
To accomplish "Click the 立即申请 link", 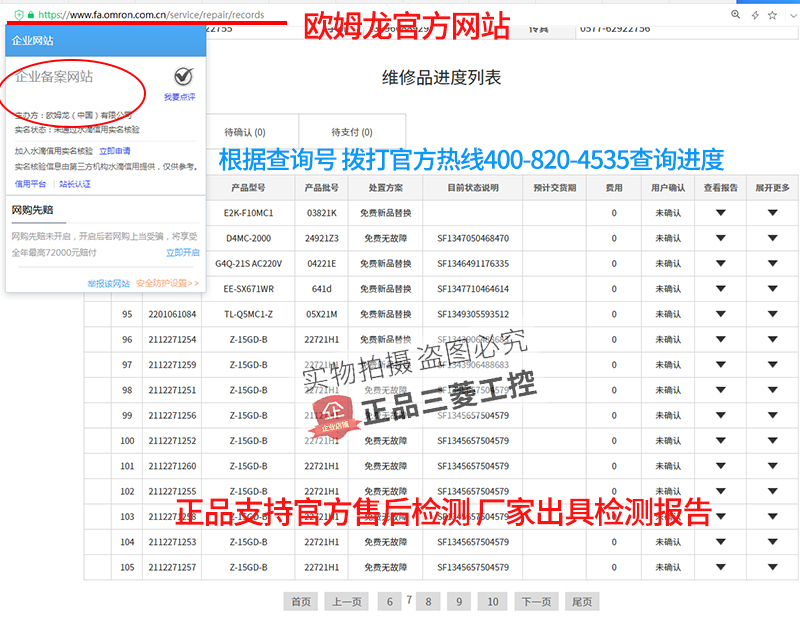I will pyautogui.click(x=115, y=151).
